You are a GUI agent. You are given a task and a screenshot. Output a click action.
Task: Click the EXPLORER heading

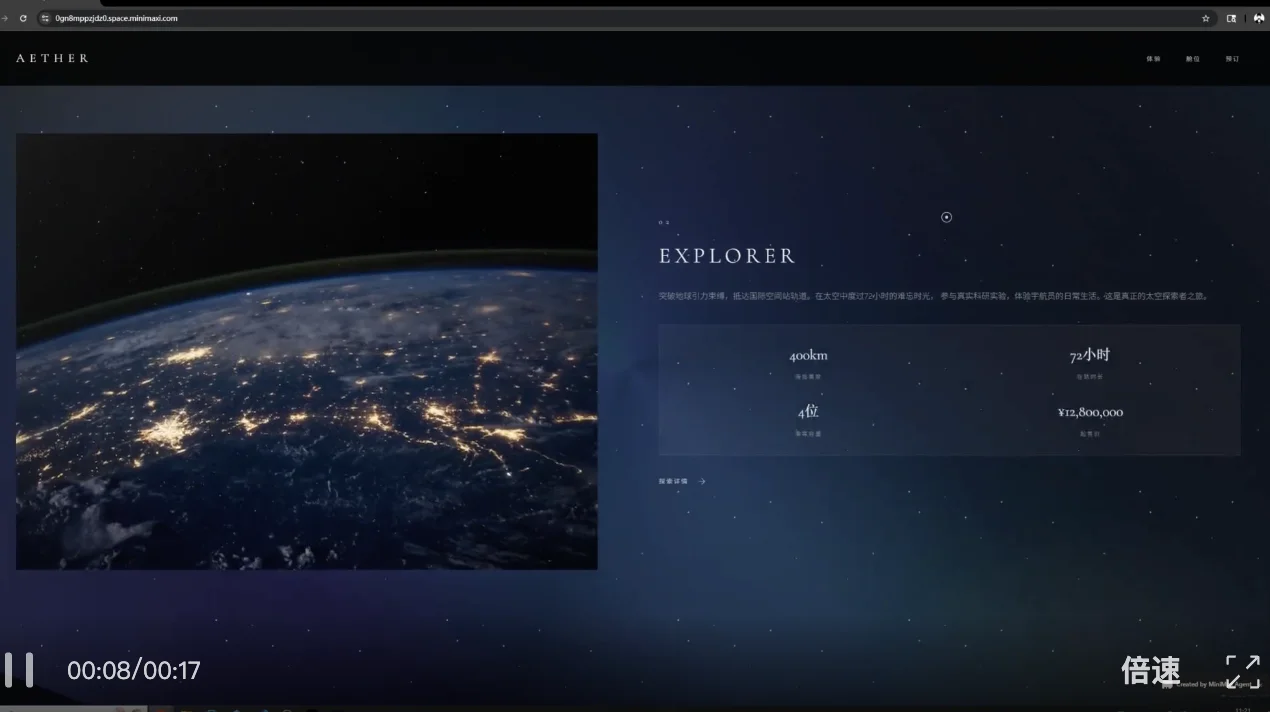coord(727,256)
